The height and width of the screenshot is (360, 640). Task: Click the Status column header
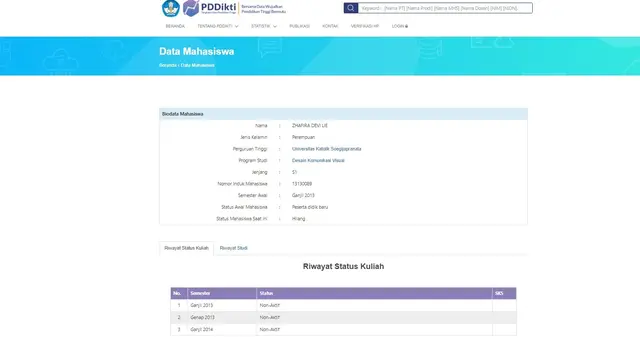pos(374,293)
